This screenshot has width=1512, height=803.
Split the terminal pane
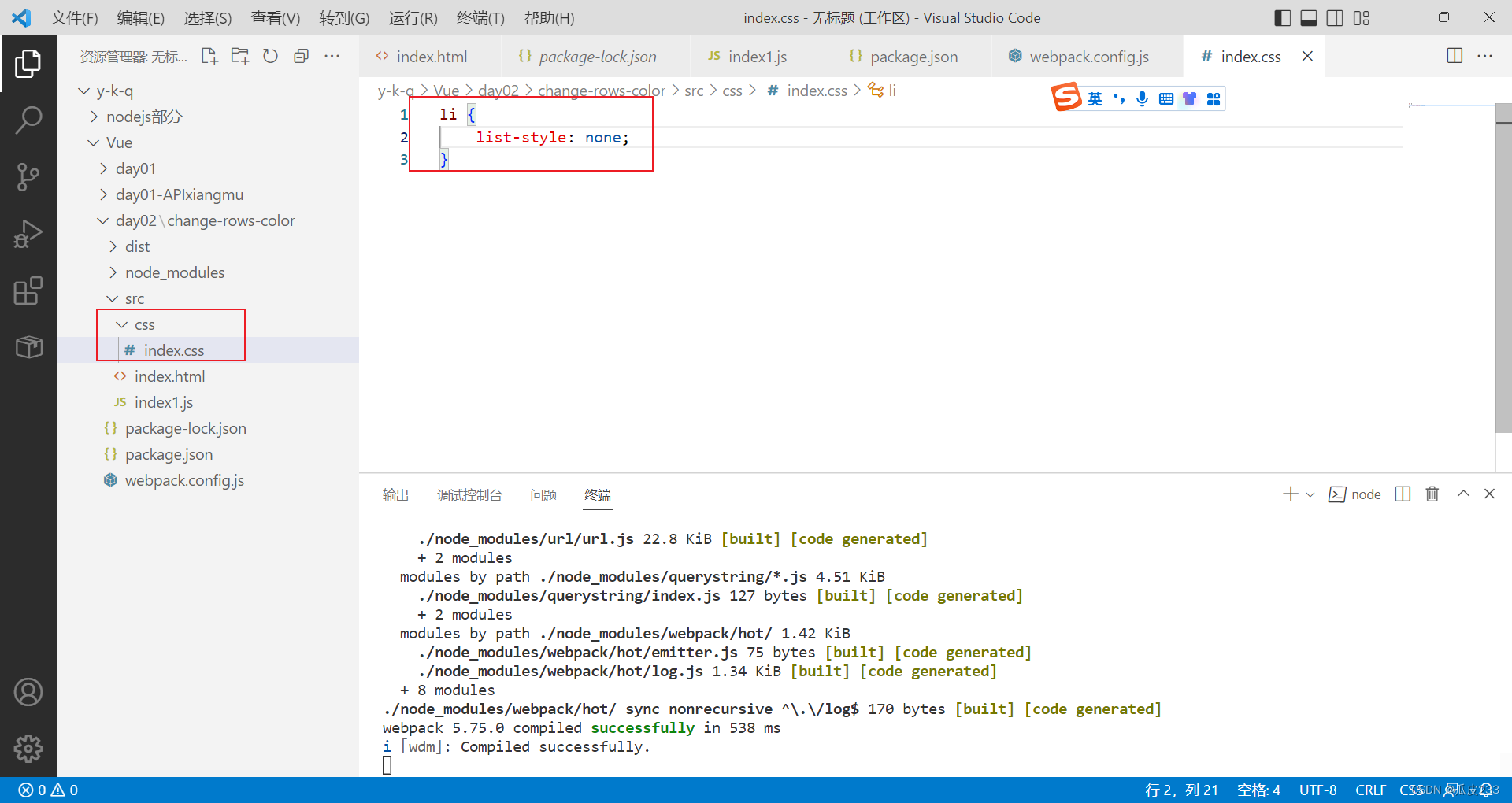point(1403,494)
